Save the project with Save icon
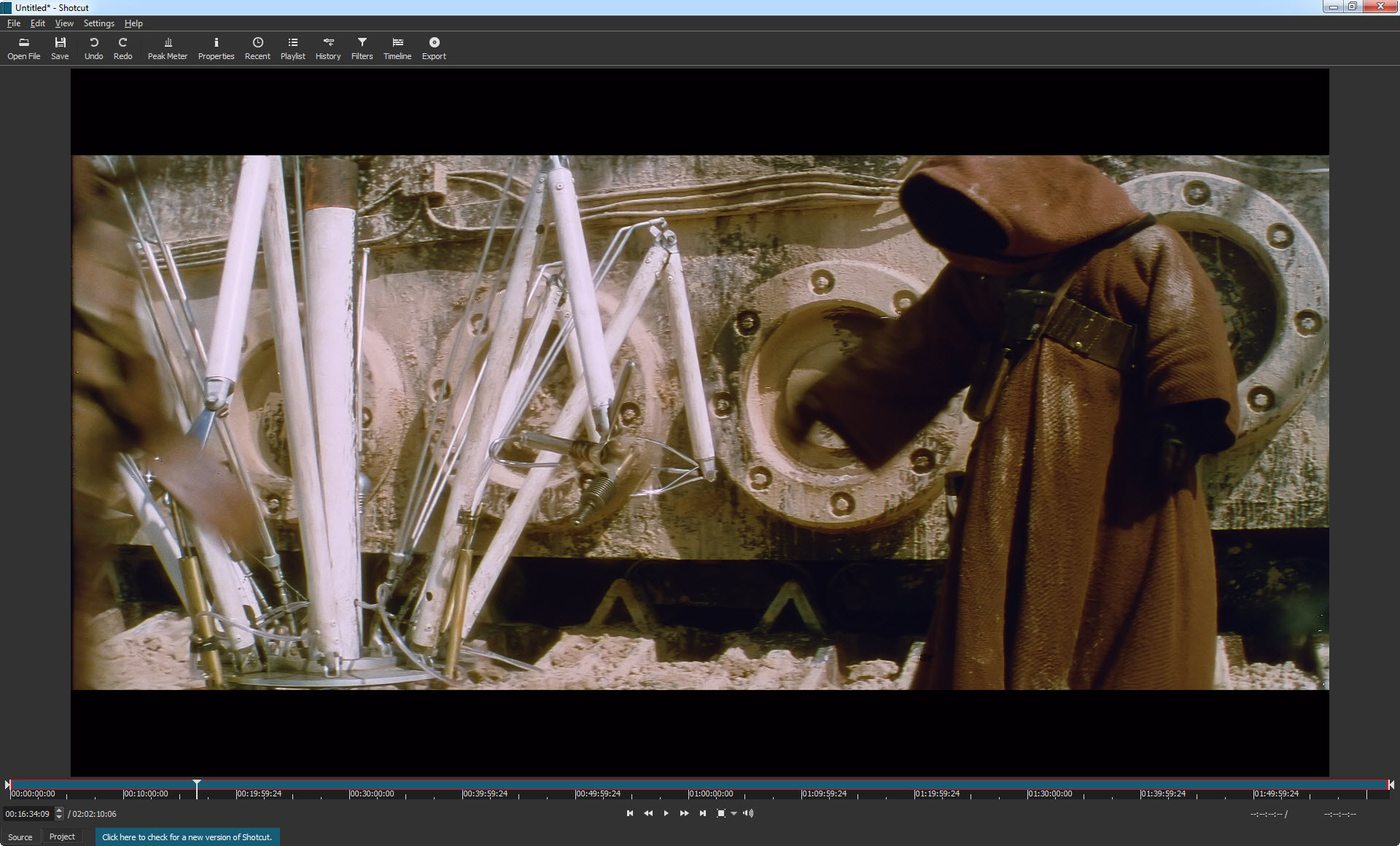 click(60, 48)
